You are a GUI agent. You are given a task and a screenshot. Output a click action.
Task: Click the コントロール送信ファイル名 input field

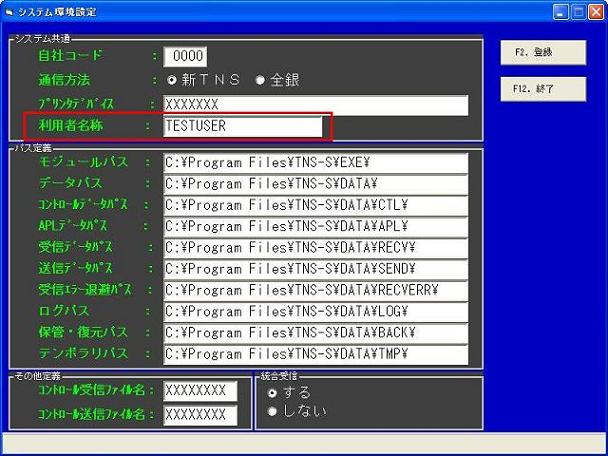pos(200,415)
